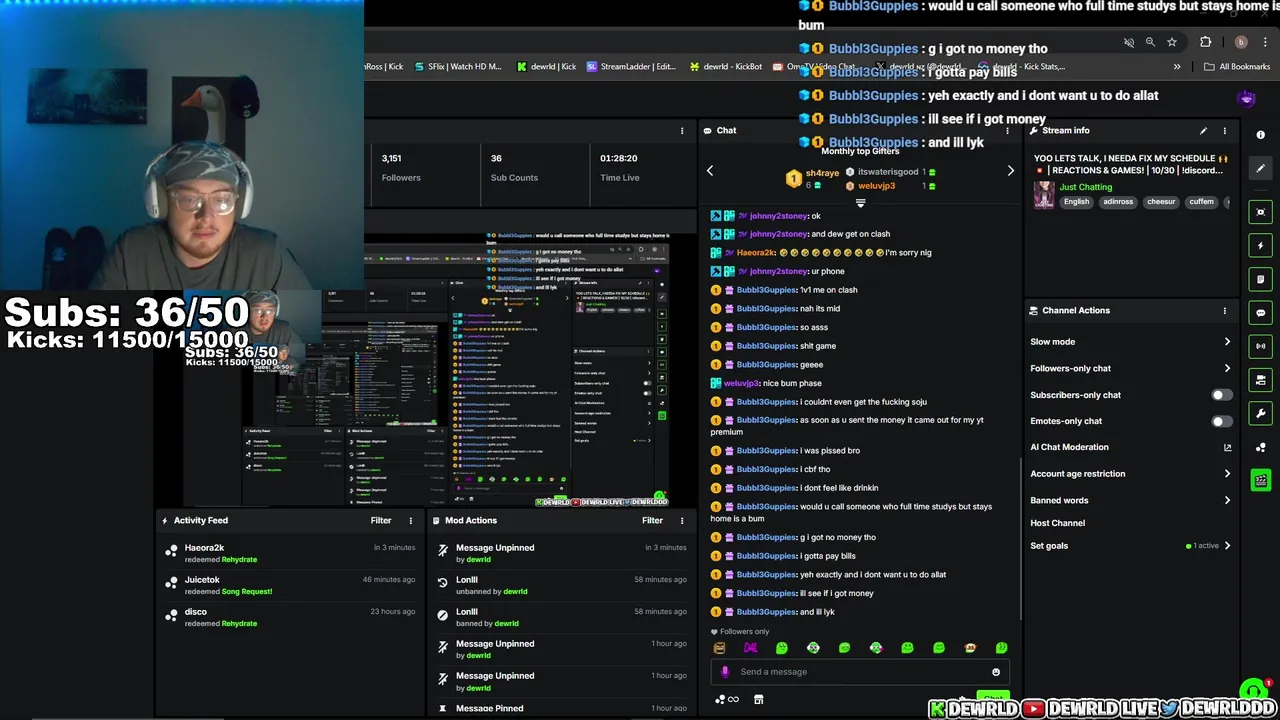Show more bookmarks with double chevron
The height and width of the screenshot is (720, 1280).
tap(1177, 67)
